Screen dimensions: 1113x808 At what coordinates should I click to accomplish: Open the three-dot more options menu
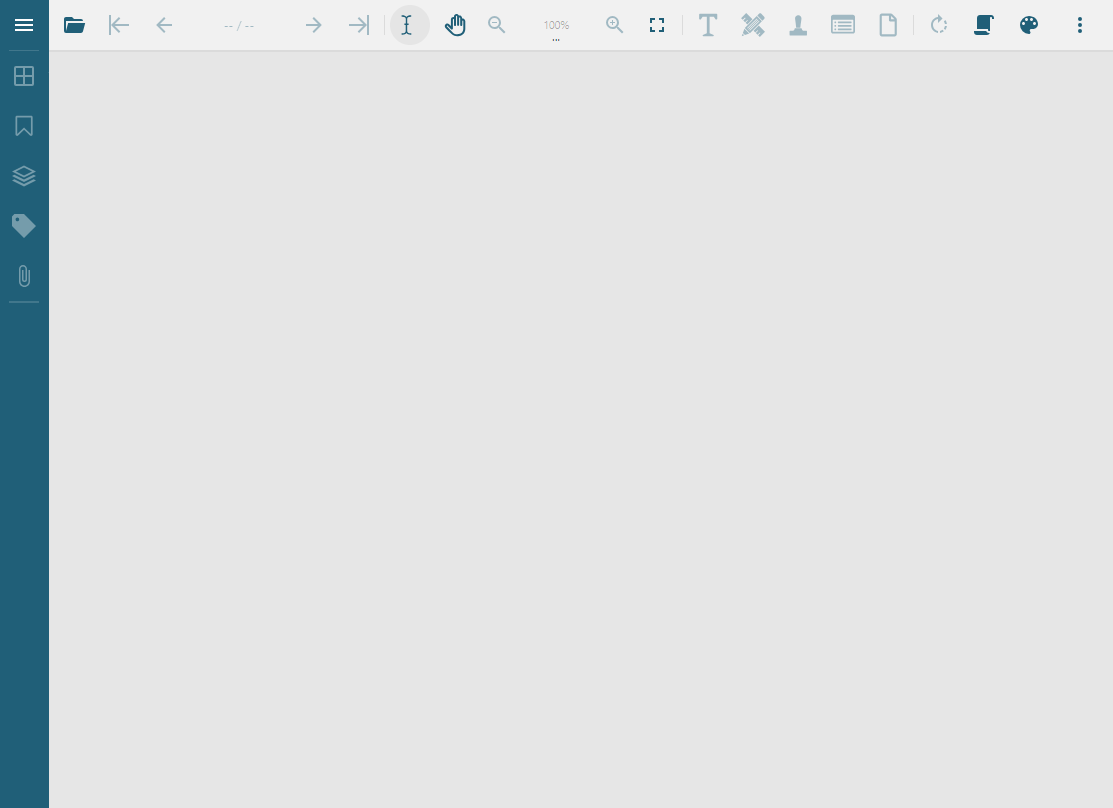click(x=1080, y=25)
